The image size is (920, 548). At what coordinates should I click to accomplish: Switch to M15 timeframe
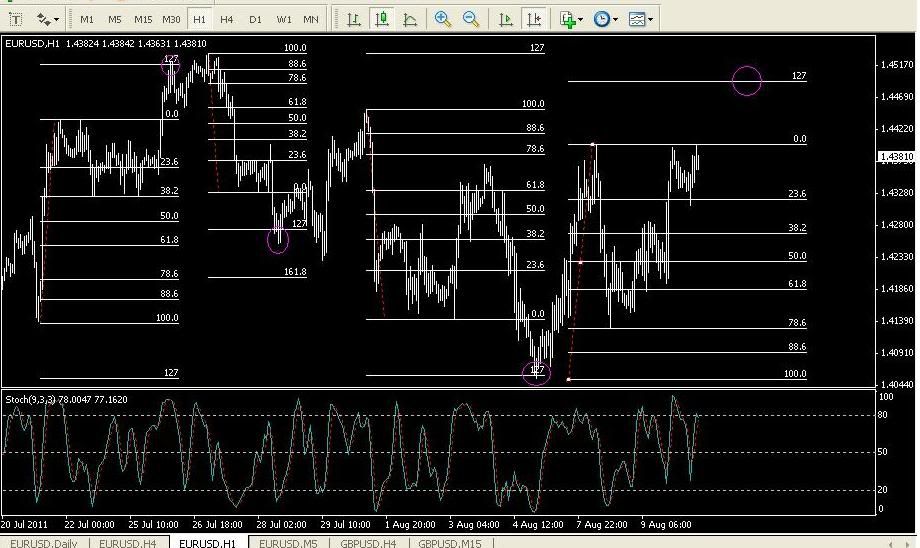point(143,19)
